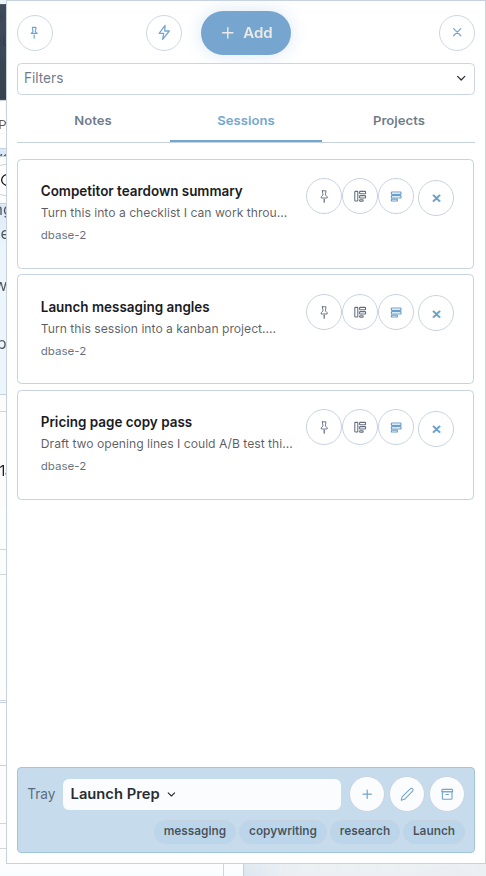Open the Filters dropdown
The image size is (486, 876).
coord(246,79)
